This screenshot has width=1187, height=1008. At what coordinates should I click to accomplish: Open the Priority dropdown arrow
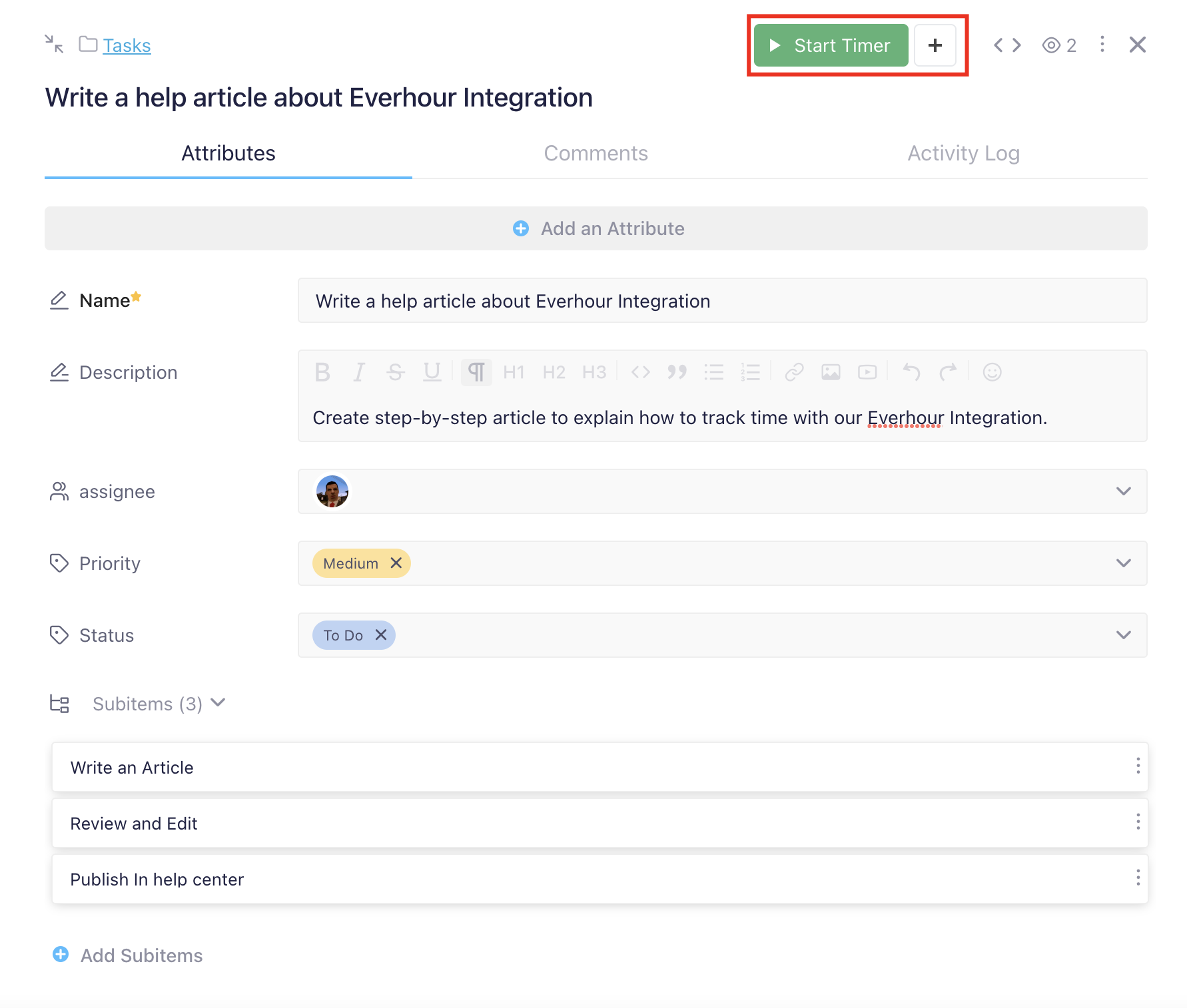click(x=1123, y=563)
